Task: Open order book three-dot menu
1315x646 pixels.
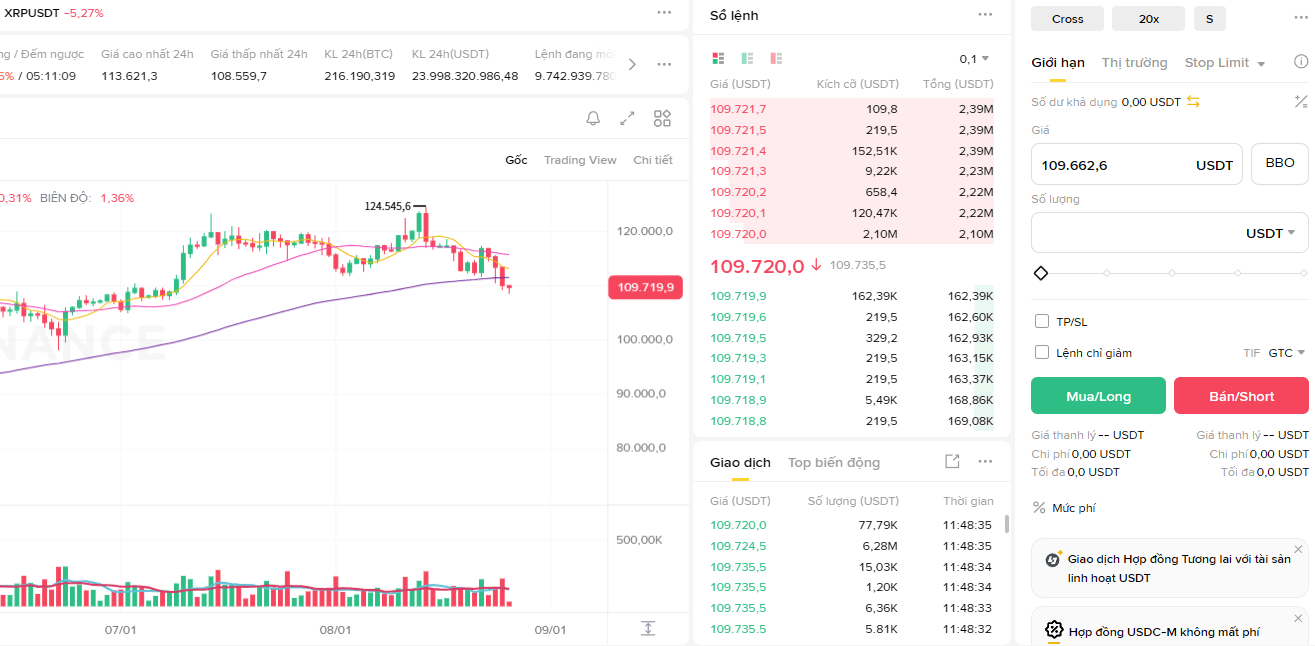Action: pyautogui.click(x=985, y=14)
